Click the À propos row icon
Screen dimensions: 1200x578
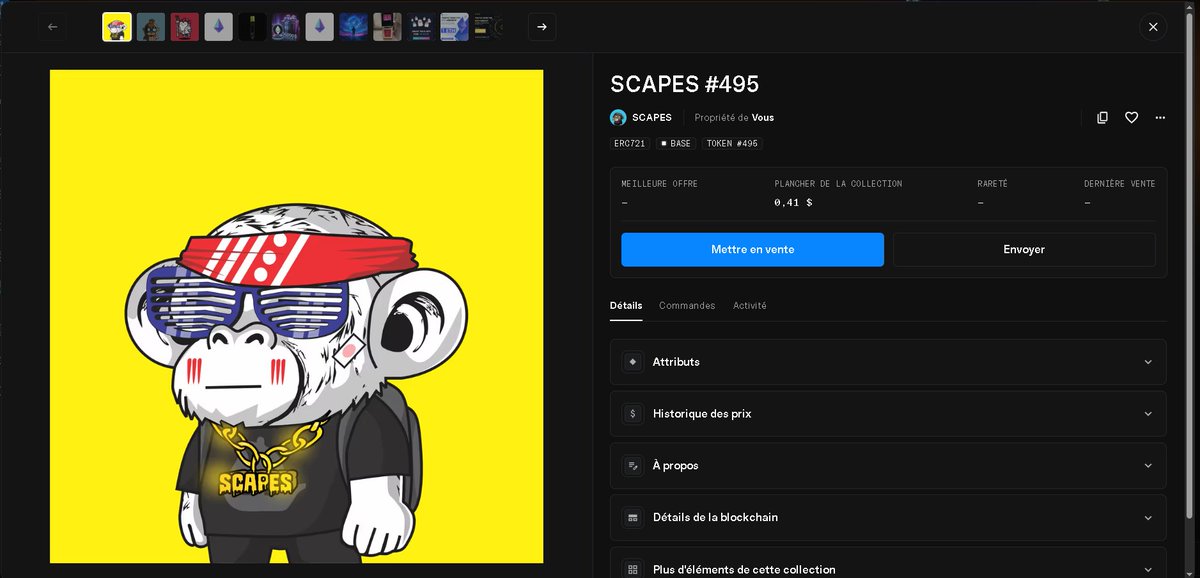632,466
